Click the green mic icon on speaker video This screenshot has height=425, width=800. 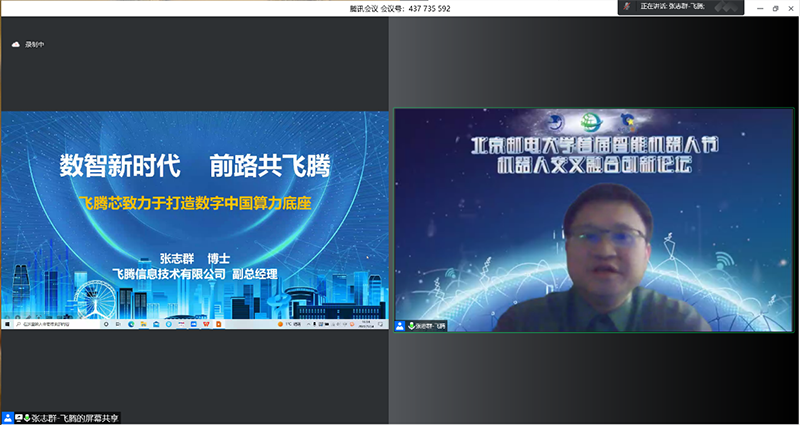(411, 326)
